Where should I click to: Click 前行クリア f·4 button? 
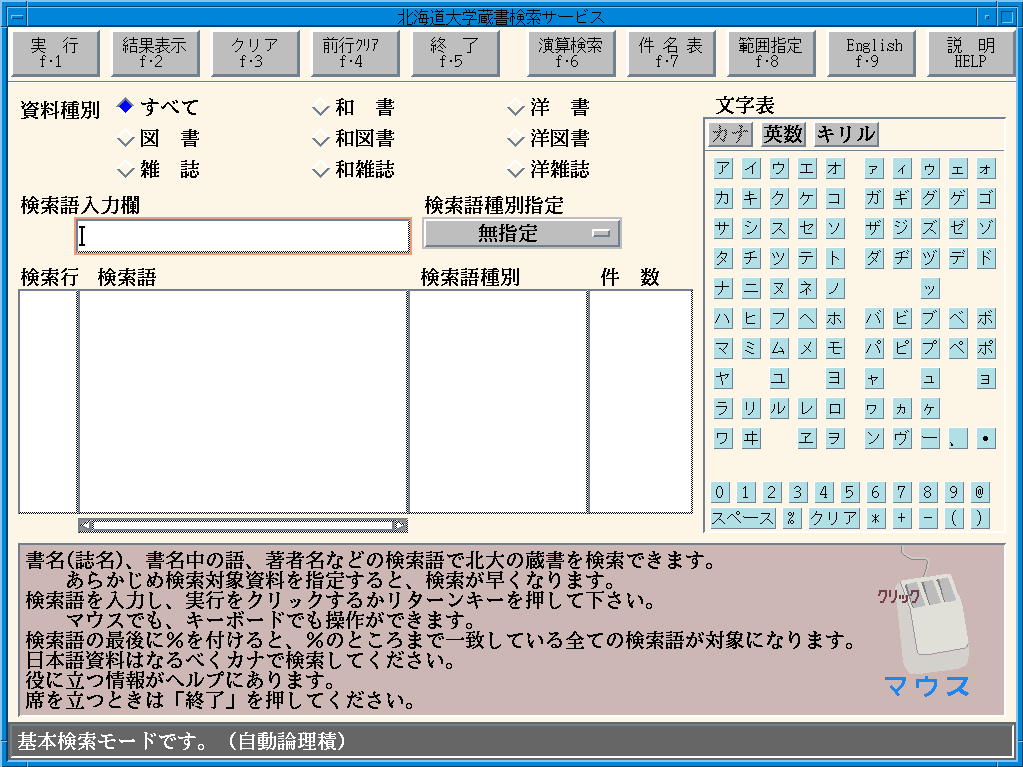[x=355, y=53]
